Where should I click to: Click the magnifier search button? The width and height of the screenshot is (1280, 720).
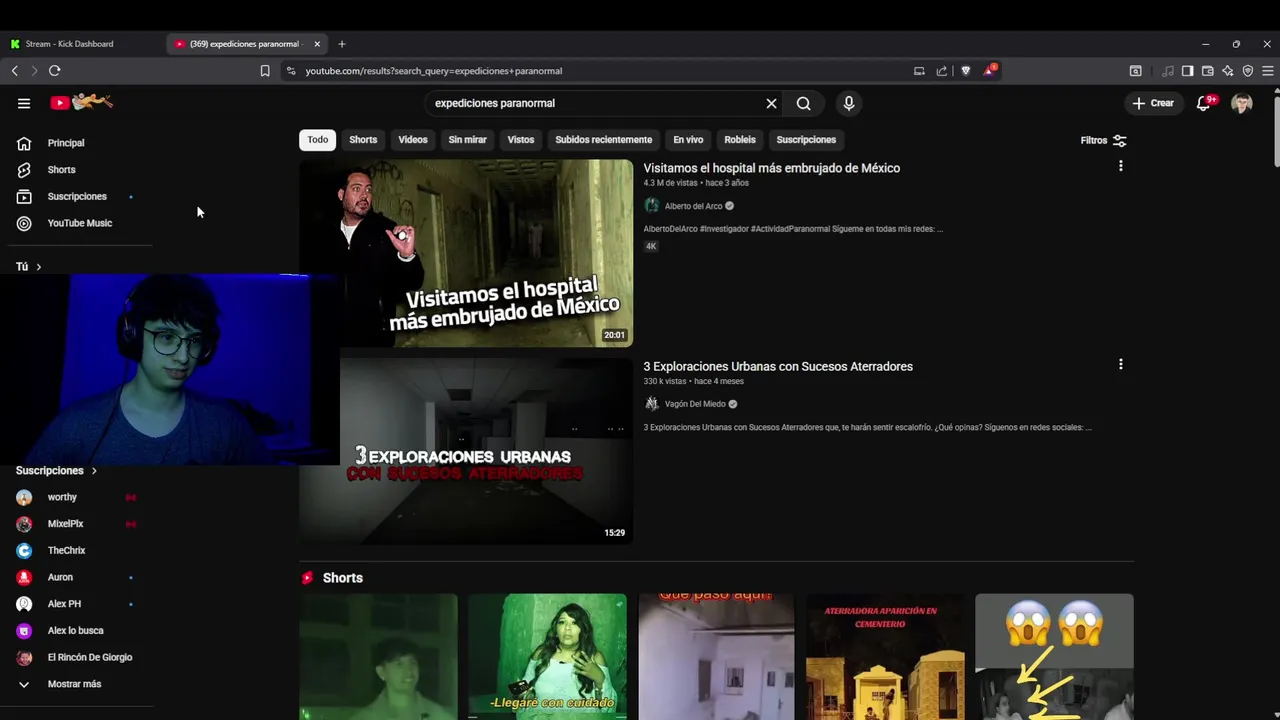pyautogui.click(x=803, y=103)
